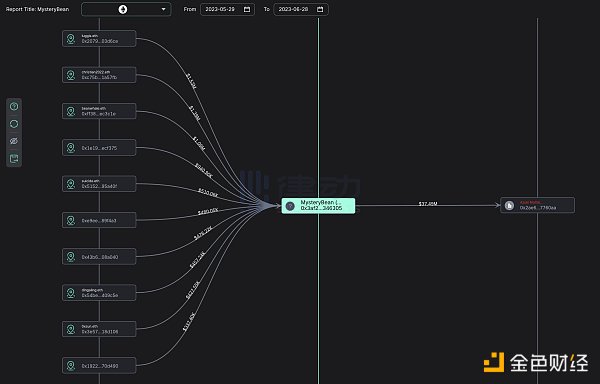Click the save snapshot icon in sidebar
The height and width of the screenshot is (384, 600).
14,159
